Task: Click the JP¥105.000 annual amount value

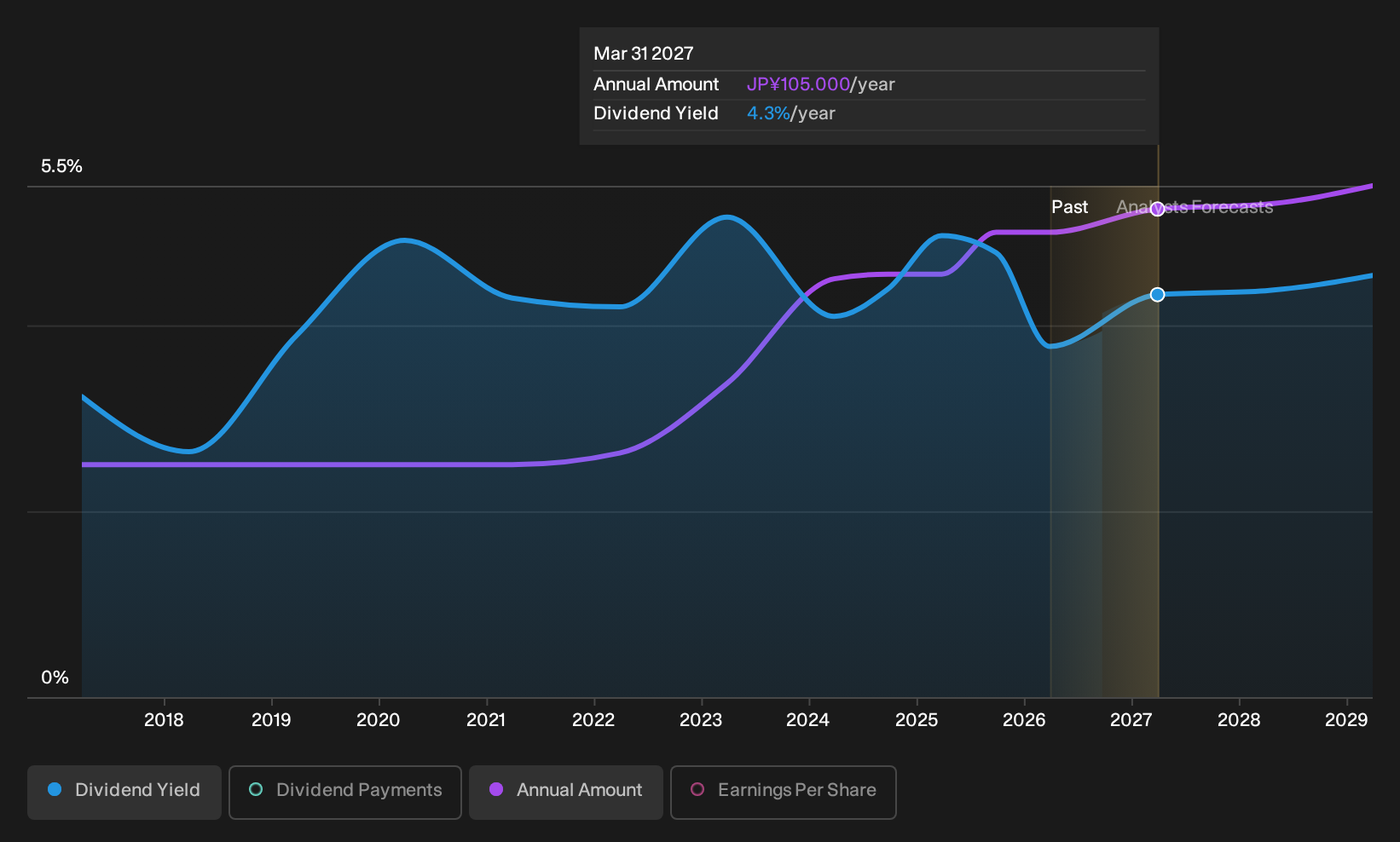Action: click(798, 84)
